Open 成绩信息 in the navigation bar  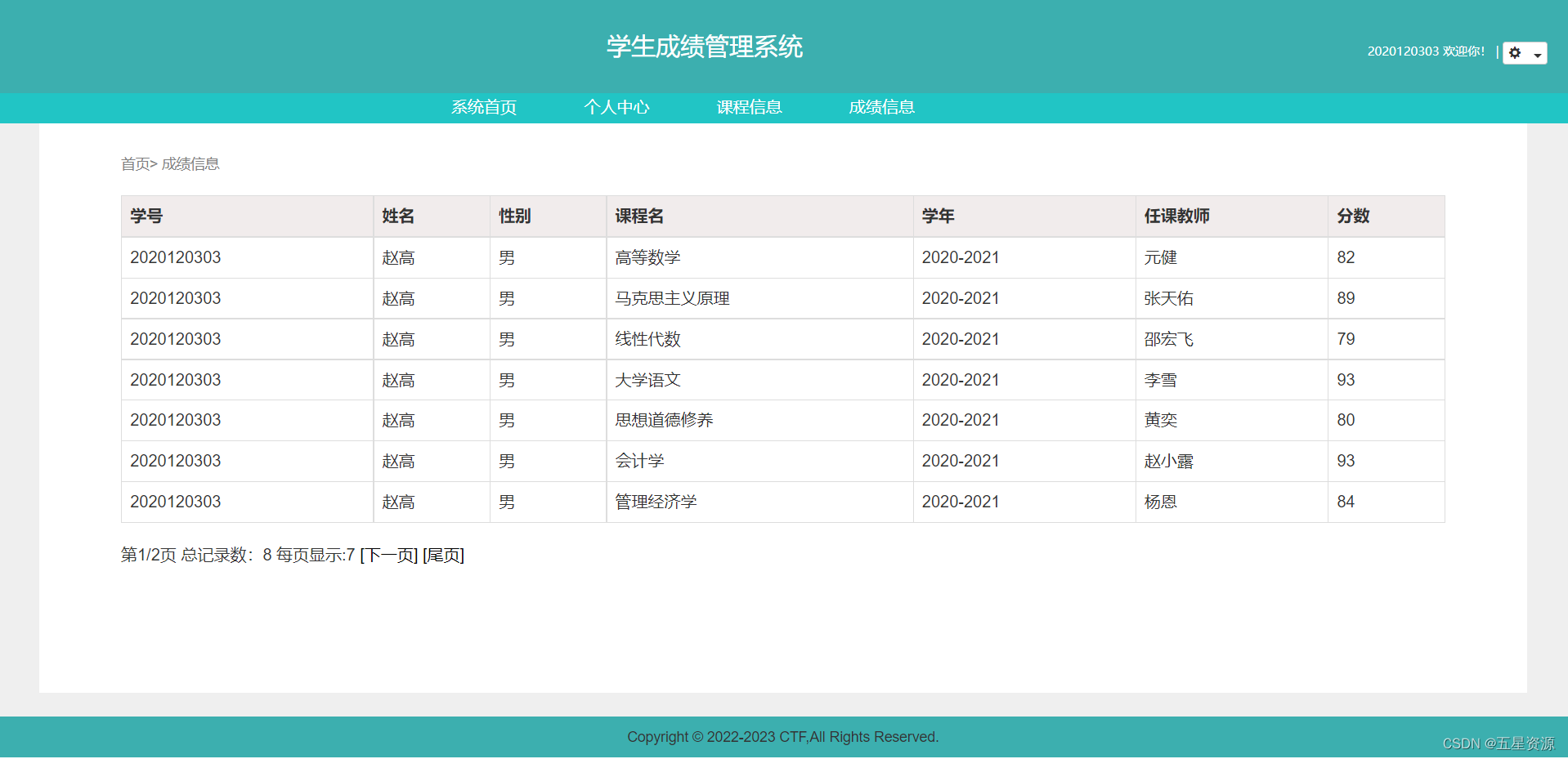click(881, 107)
